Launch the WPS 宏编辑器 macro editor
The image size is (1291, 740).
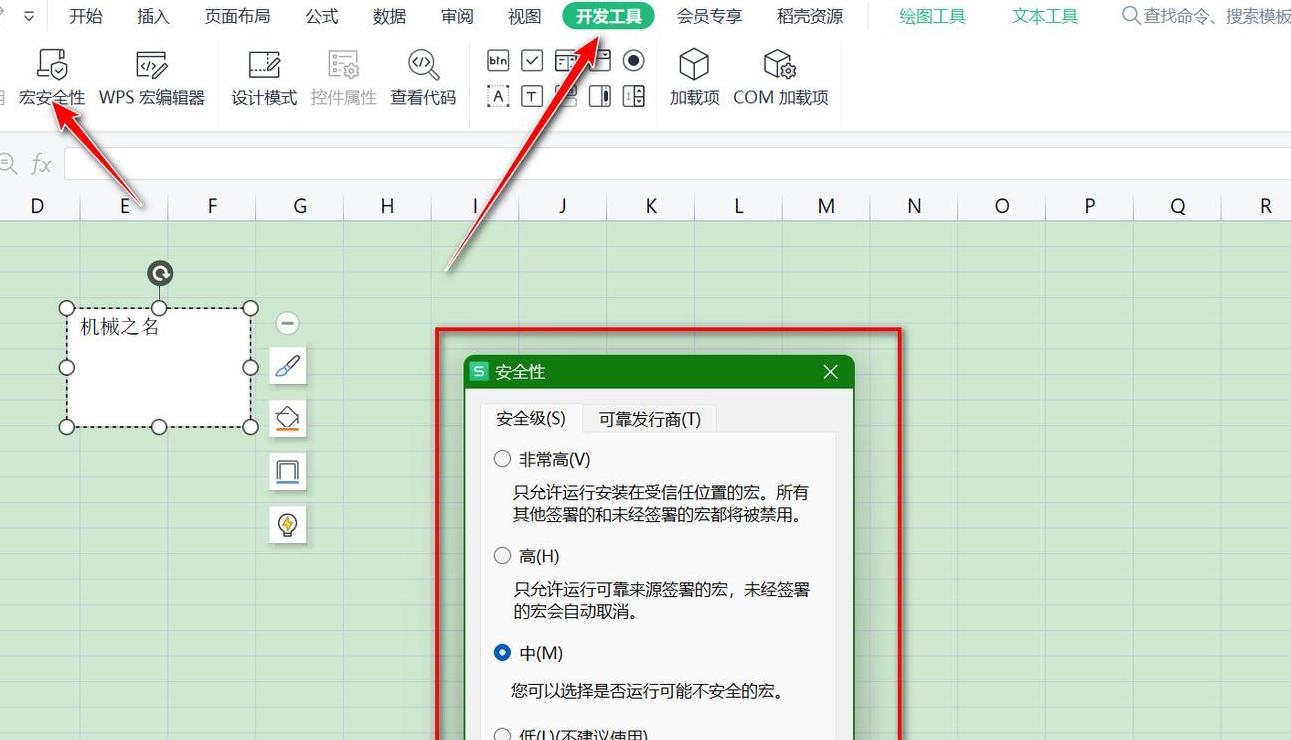152,78
